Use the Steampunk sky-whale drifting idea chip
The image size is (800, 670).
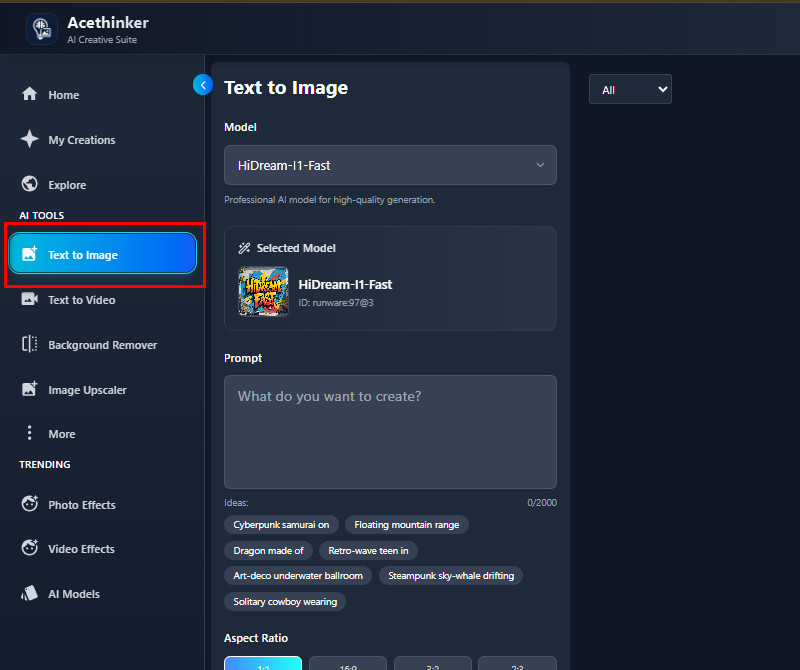(x=451, y=576)
